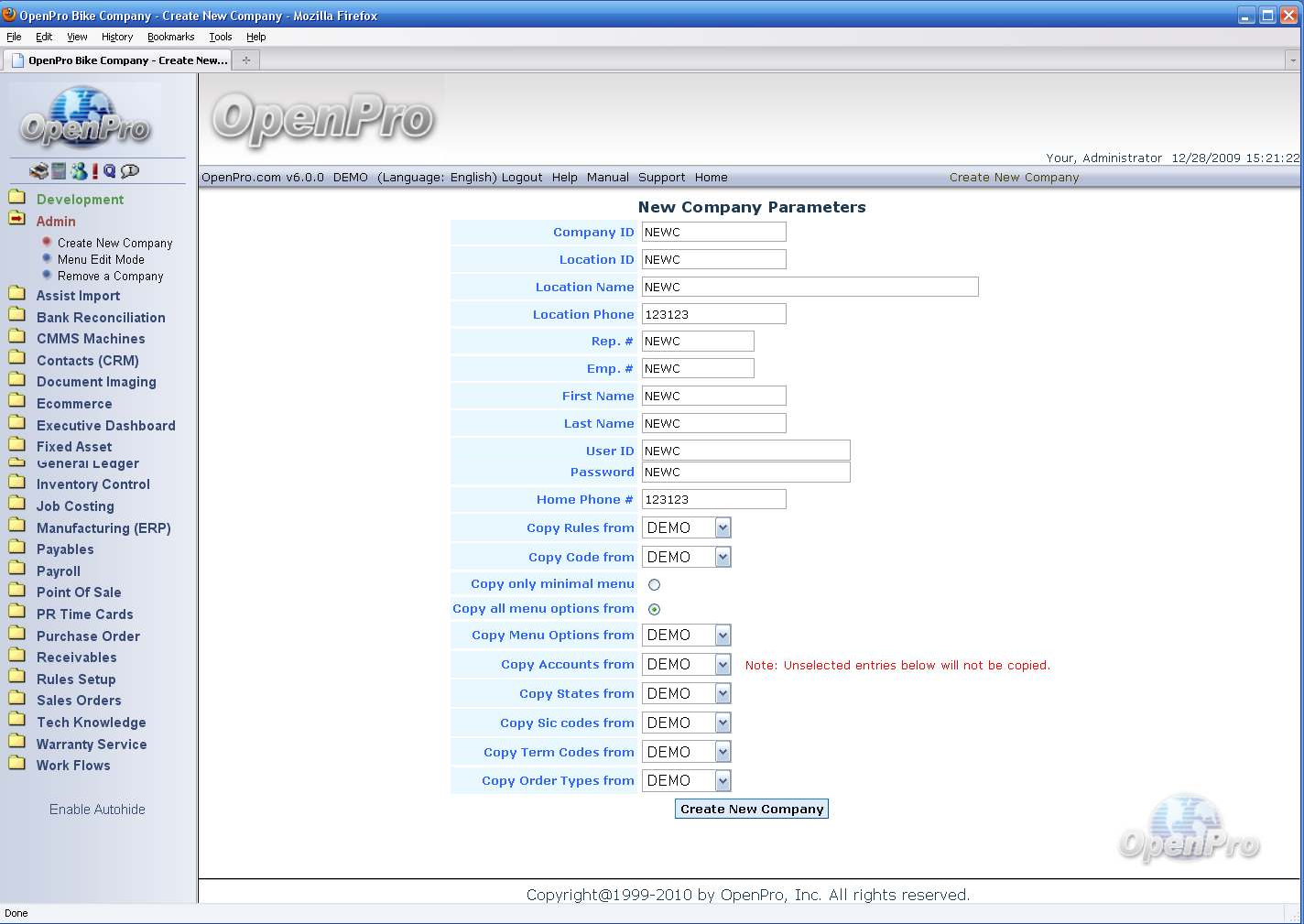Viewport: 1304px width, 924px height.
Task: Click the Logout link in header bar
Action: pyautogui.click(x=522, y=178)
